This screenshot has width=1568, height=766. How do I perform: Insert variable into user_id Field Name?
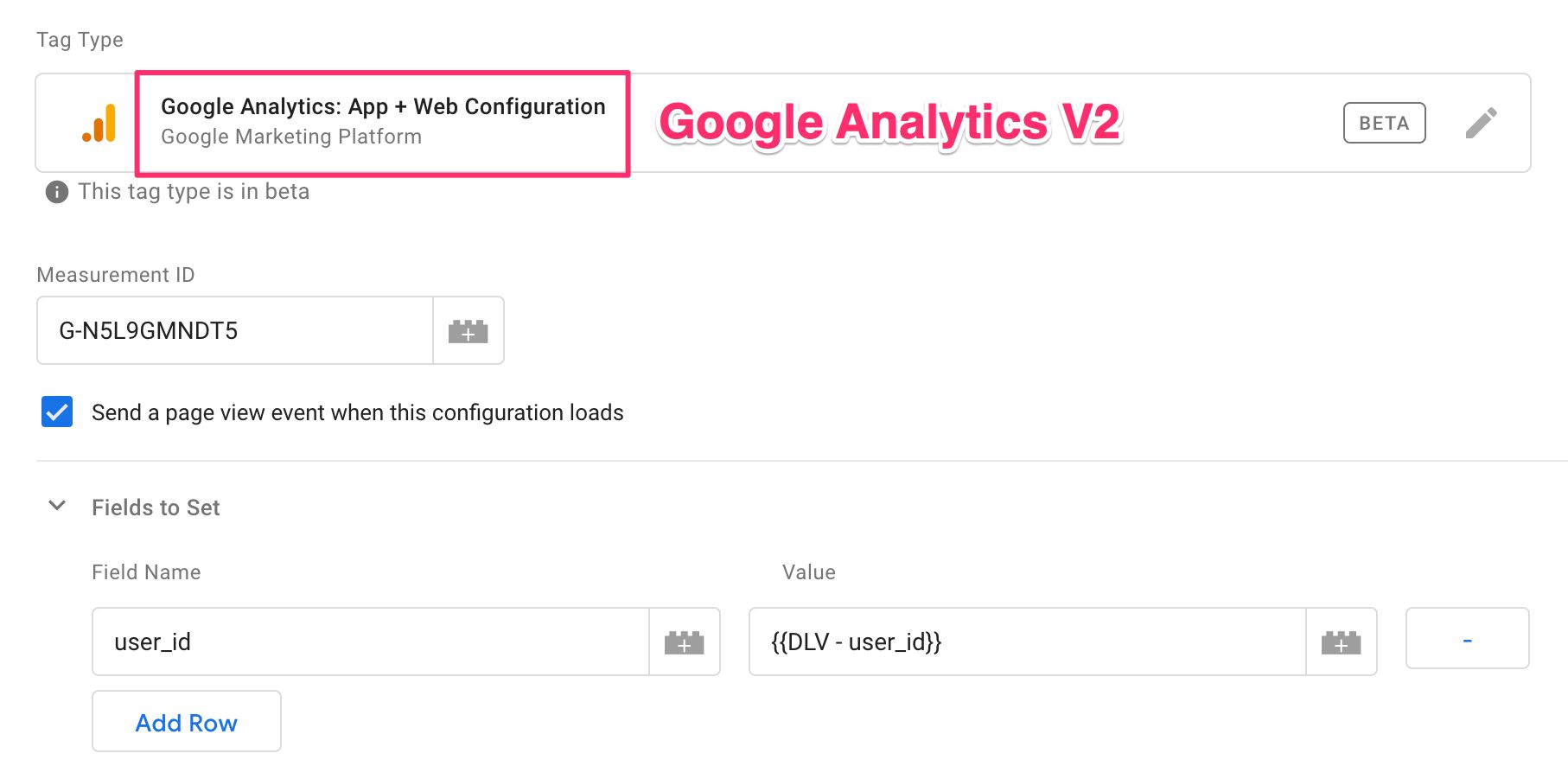(x=685, y=642)
